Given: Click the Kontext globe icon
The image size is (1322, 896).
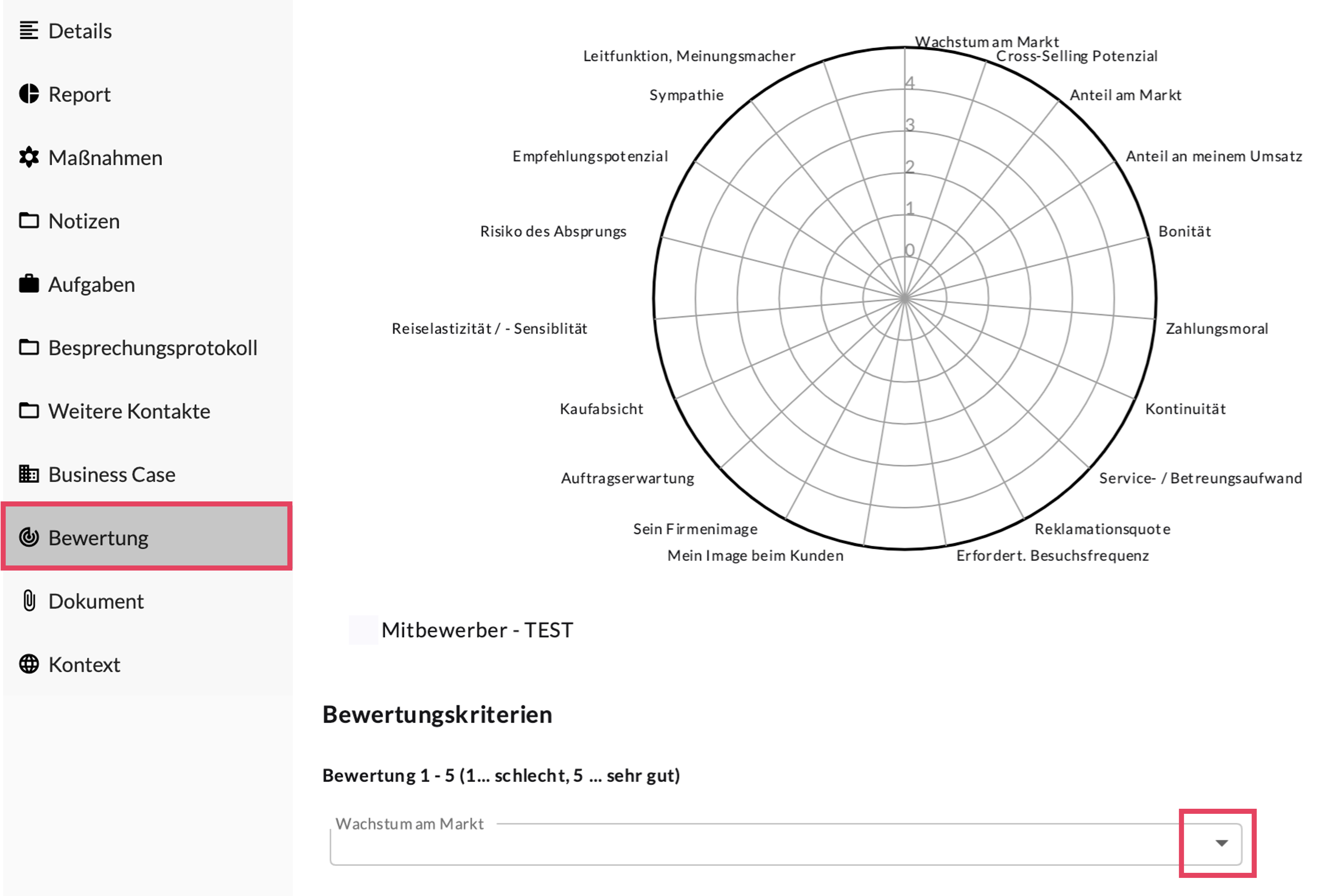Looking at the screenshot, I should click(29, 664).
